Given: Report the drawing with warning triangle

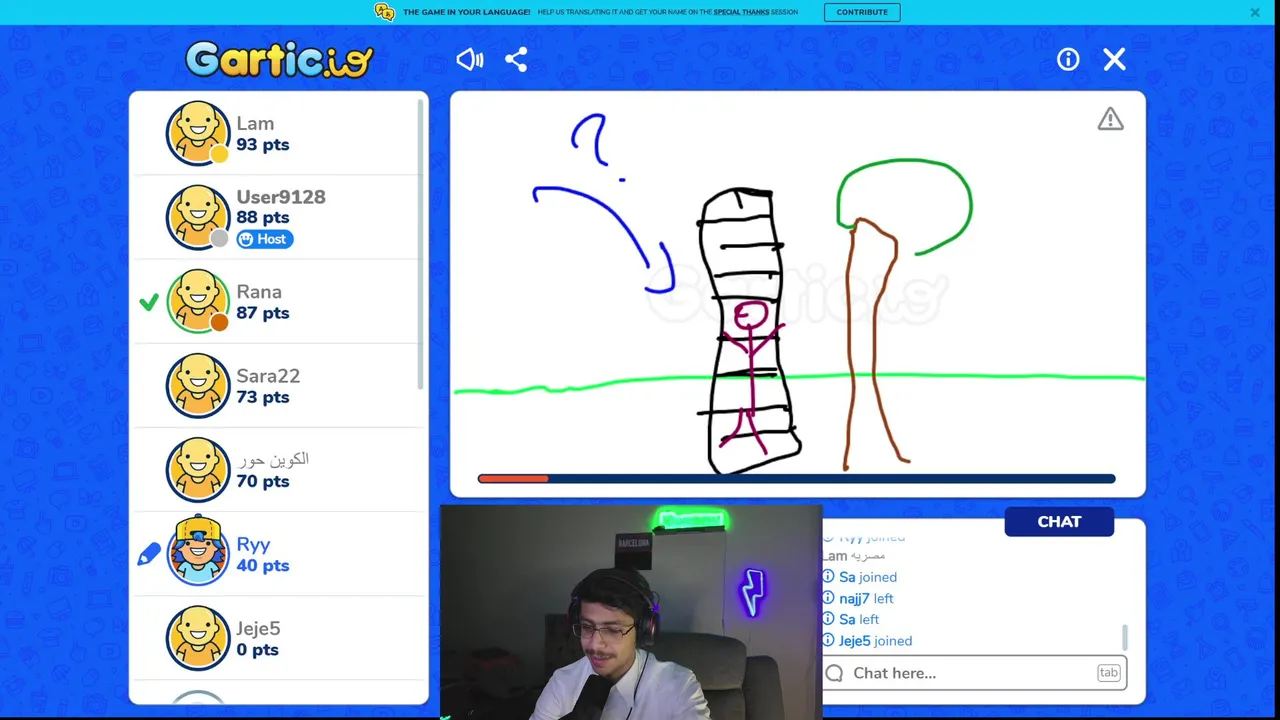Looking at the screenshot, I should coord(1110,119).
